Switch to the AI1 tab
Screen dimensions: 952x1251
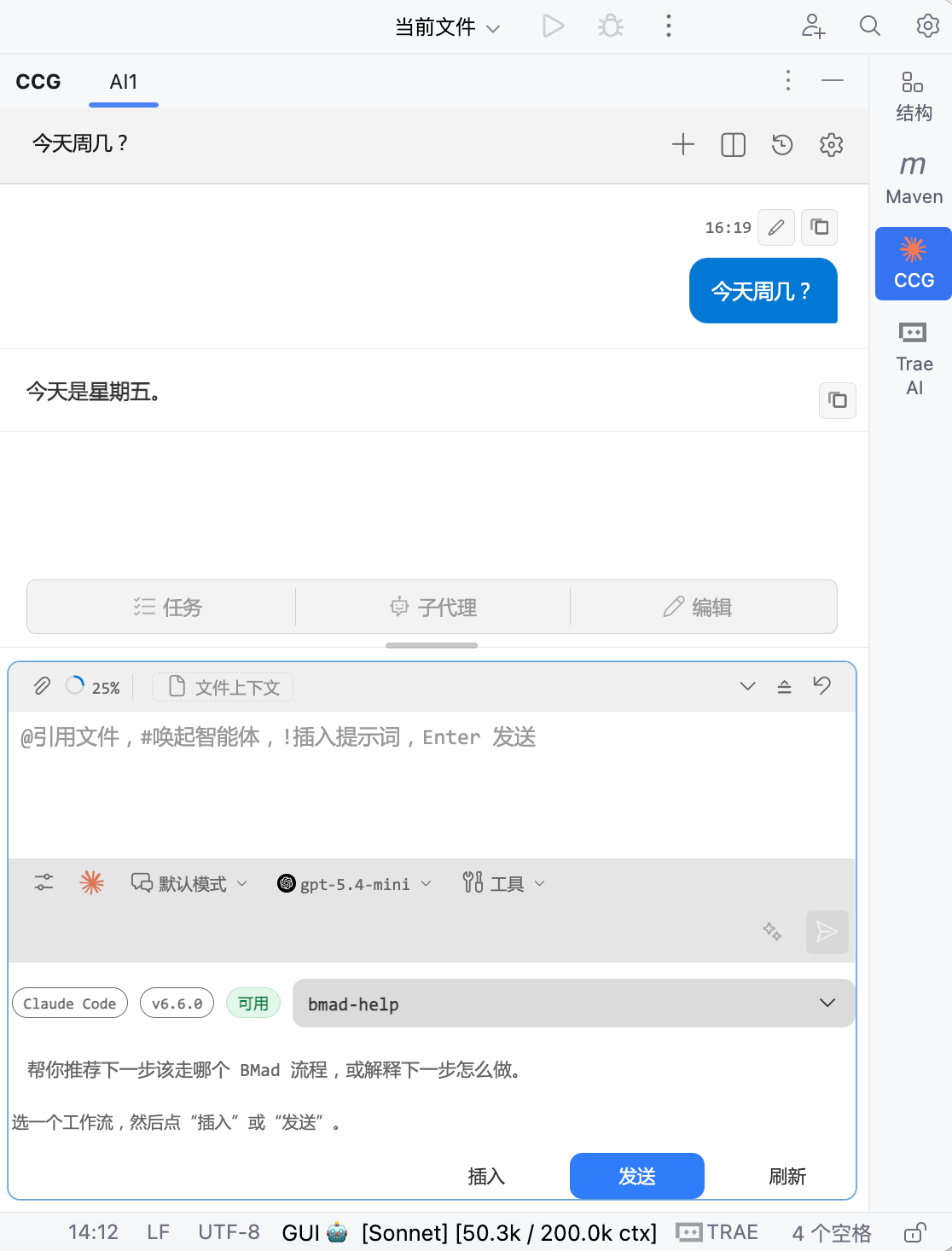pos(124,82)
